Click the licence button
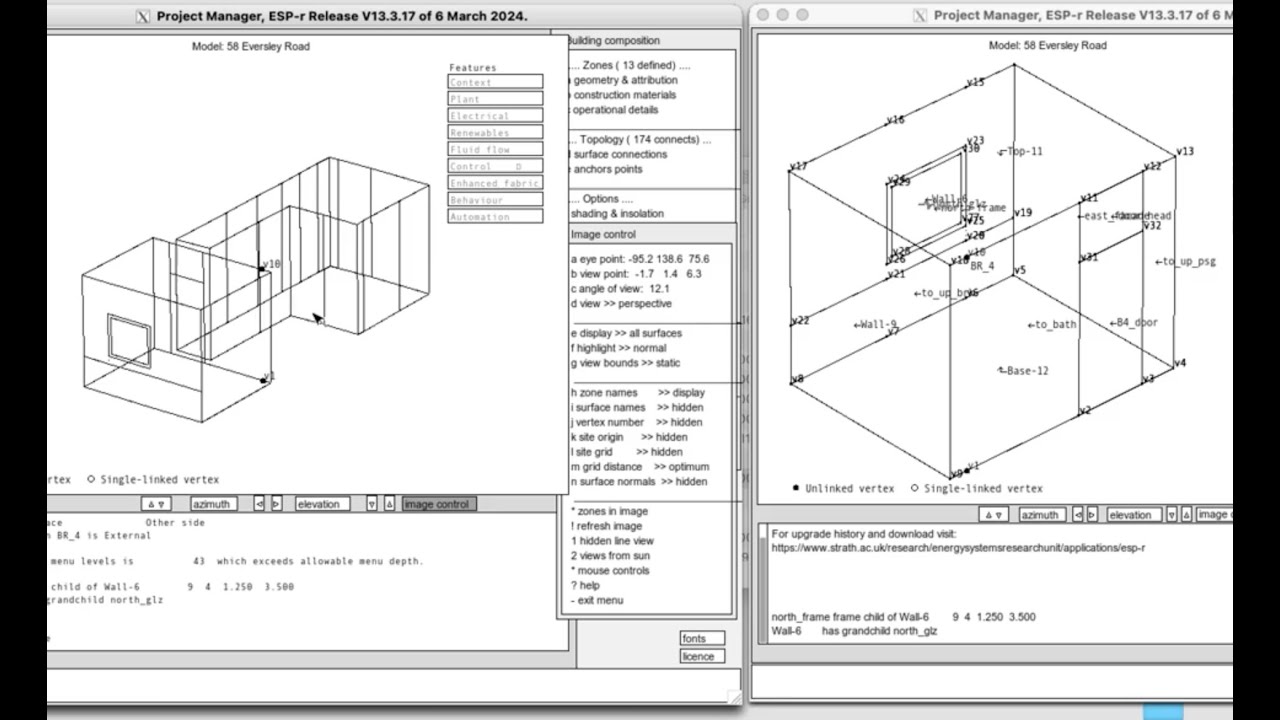 coord(703,656)
